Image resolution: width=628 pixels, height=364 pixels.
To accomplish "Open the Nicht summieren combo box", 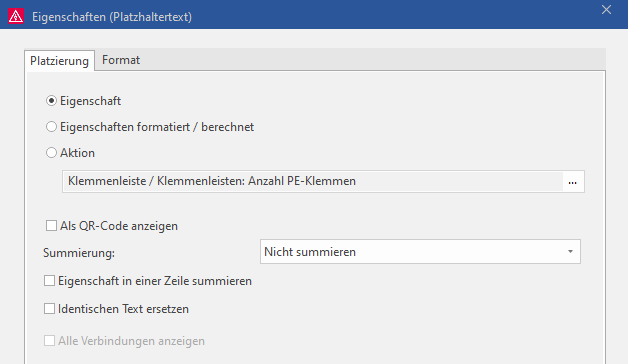I will (x=420, y=252).
